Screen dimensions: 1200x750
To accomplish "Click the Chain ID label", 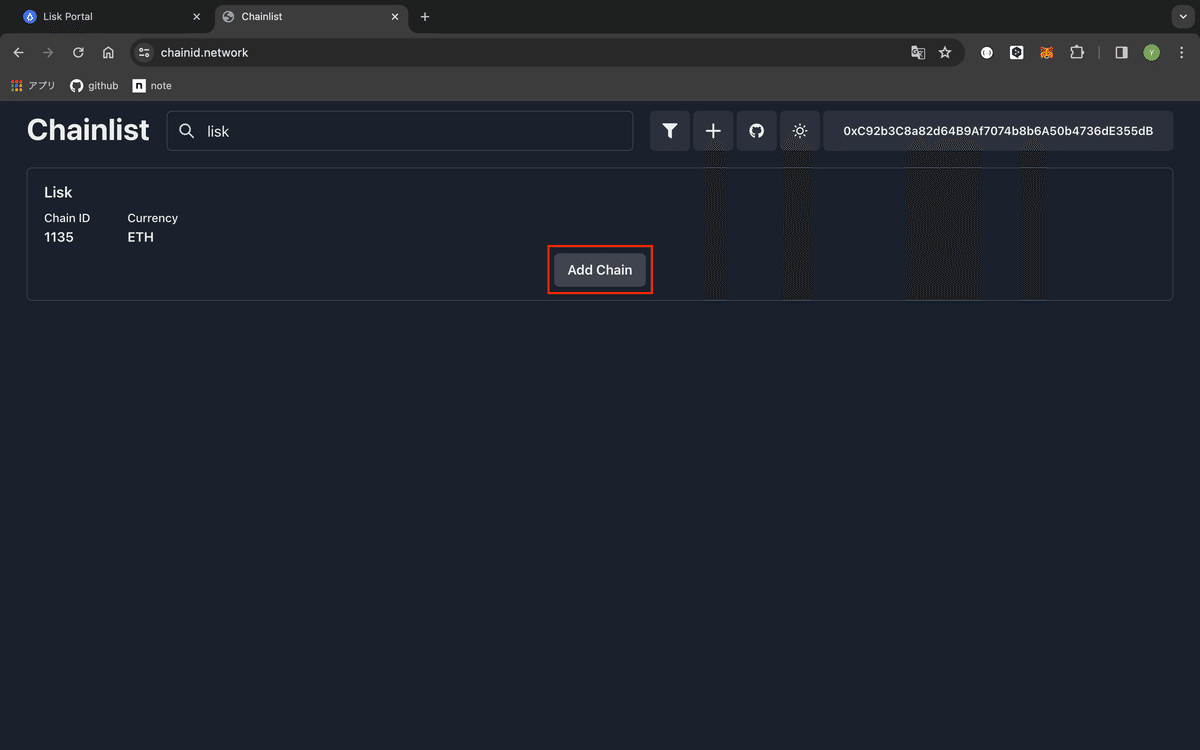I will click(67, 218).
